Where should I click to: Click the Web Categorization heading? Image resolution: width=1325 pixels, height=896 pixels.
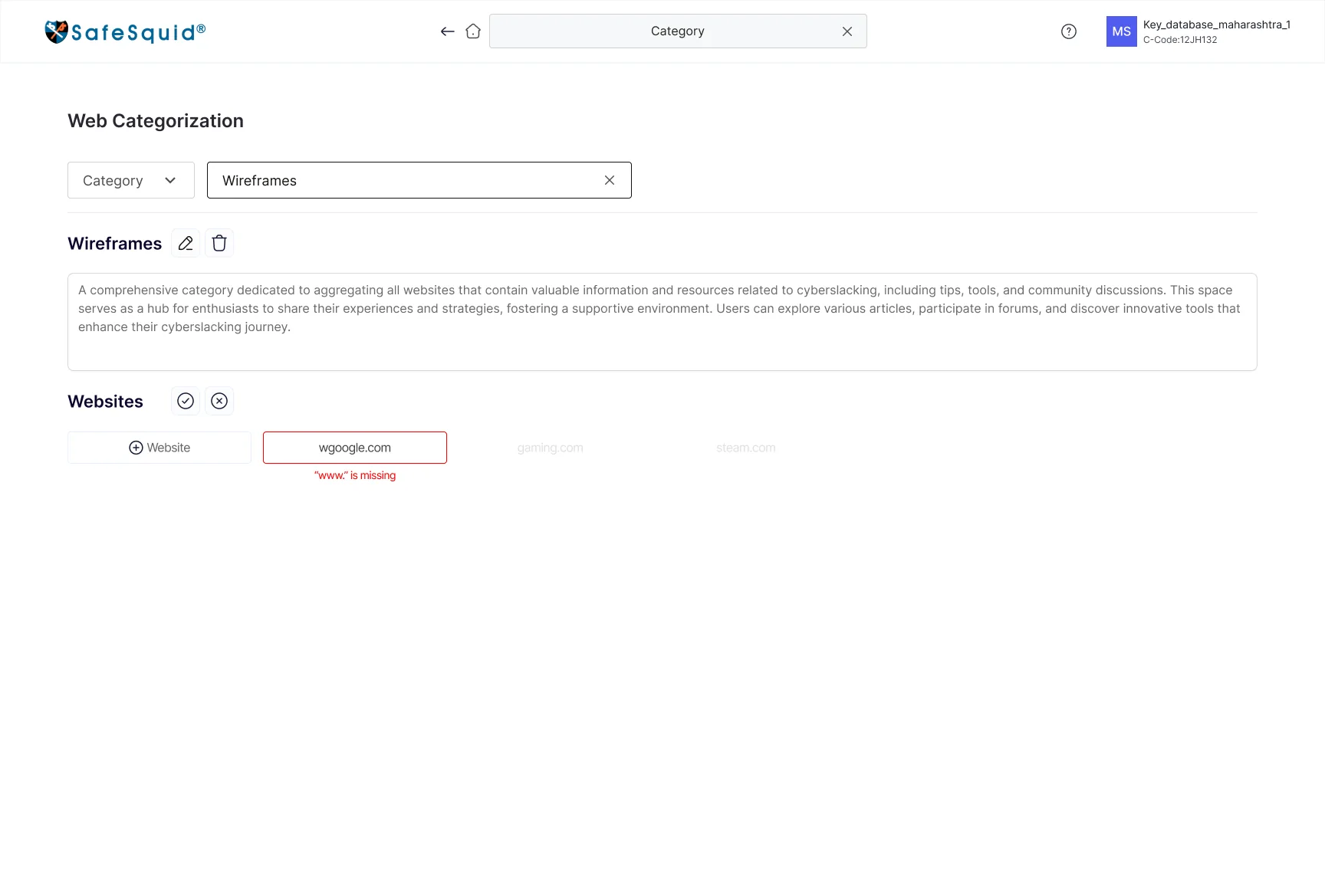(156, 121)
